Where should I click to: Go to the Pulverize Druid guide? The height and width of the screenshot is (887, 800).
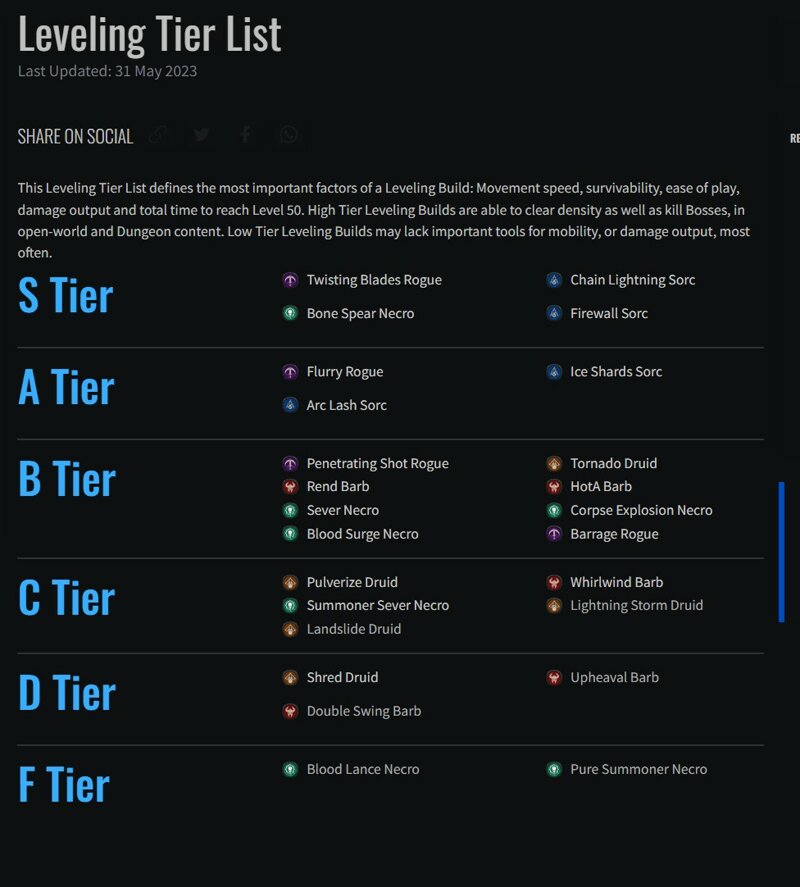pyautogui.click(x=352, y=582)
